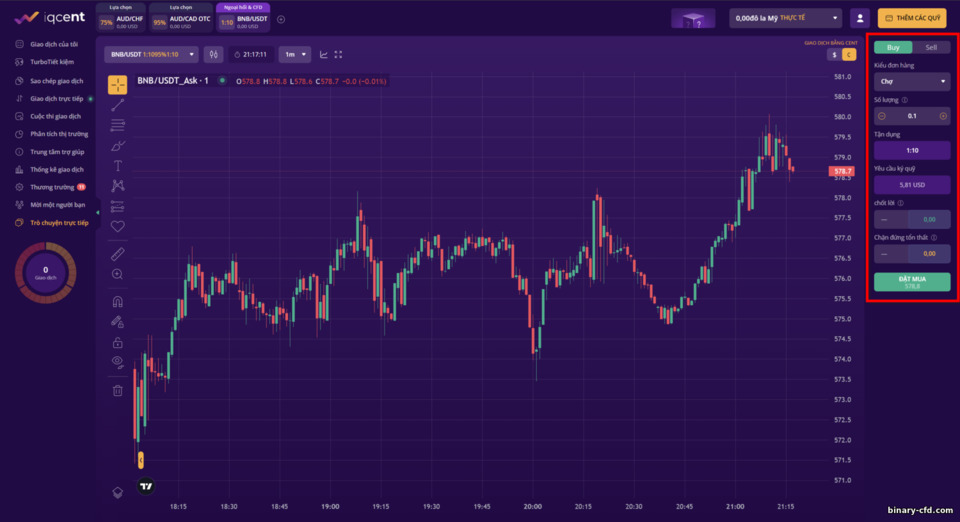The width and height of the screenshot is (960, 522).
Task: Choose the text annotation tool
Action: [118, 166]
